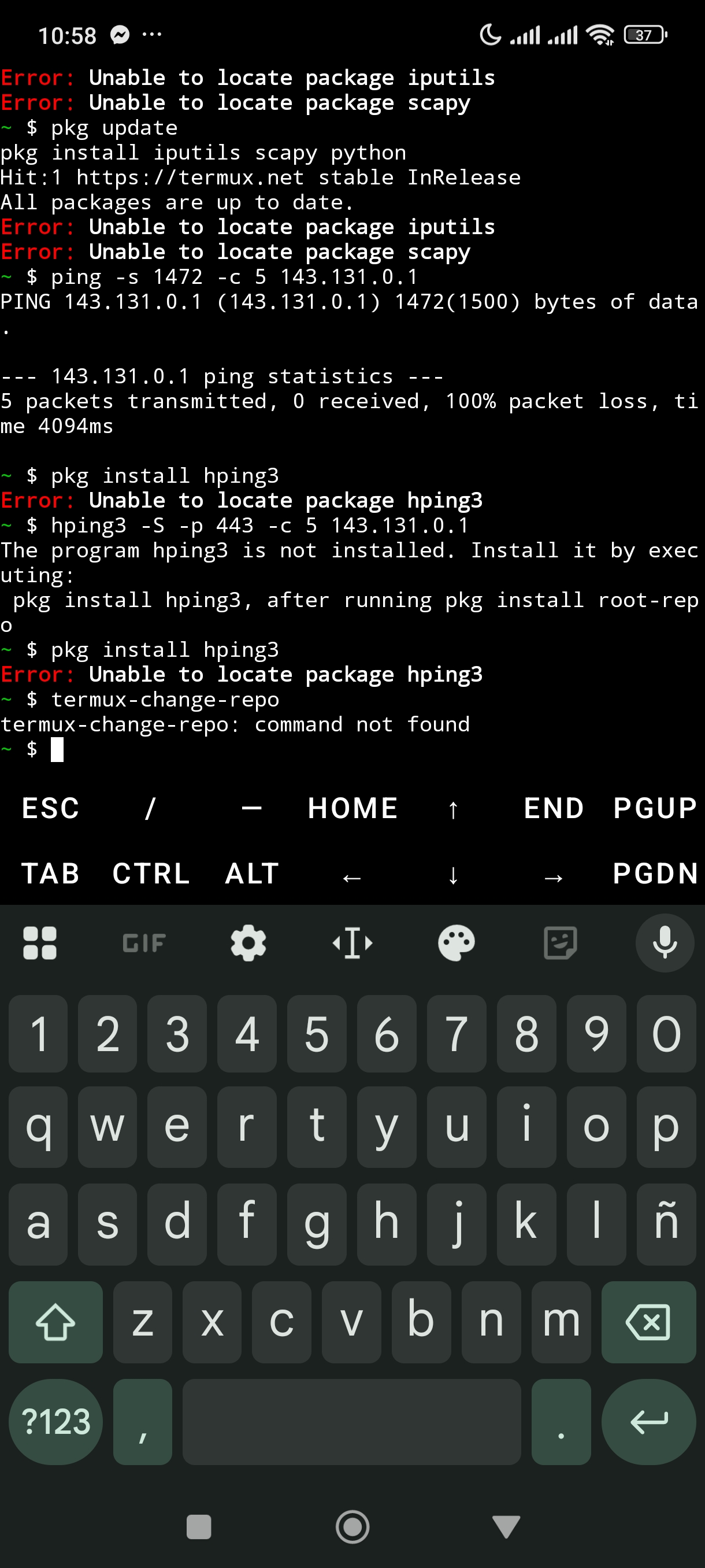Toggle the ALT modifier key
The width and height of the screenshot is (705, 1568).
(252, 874)
